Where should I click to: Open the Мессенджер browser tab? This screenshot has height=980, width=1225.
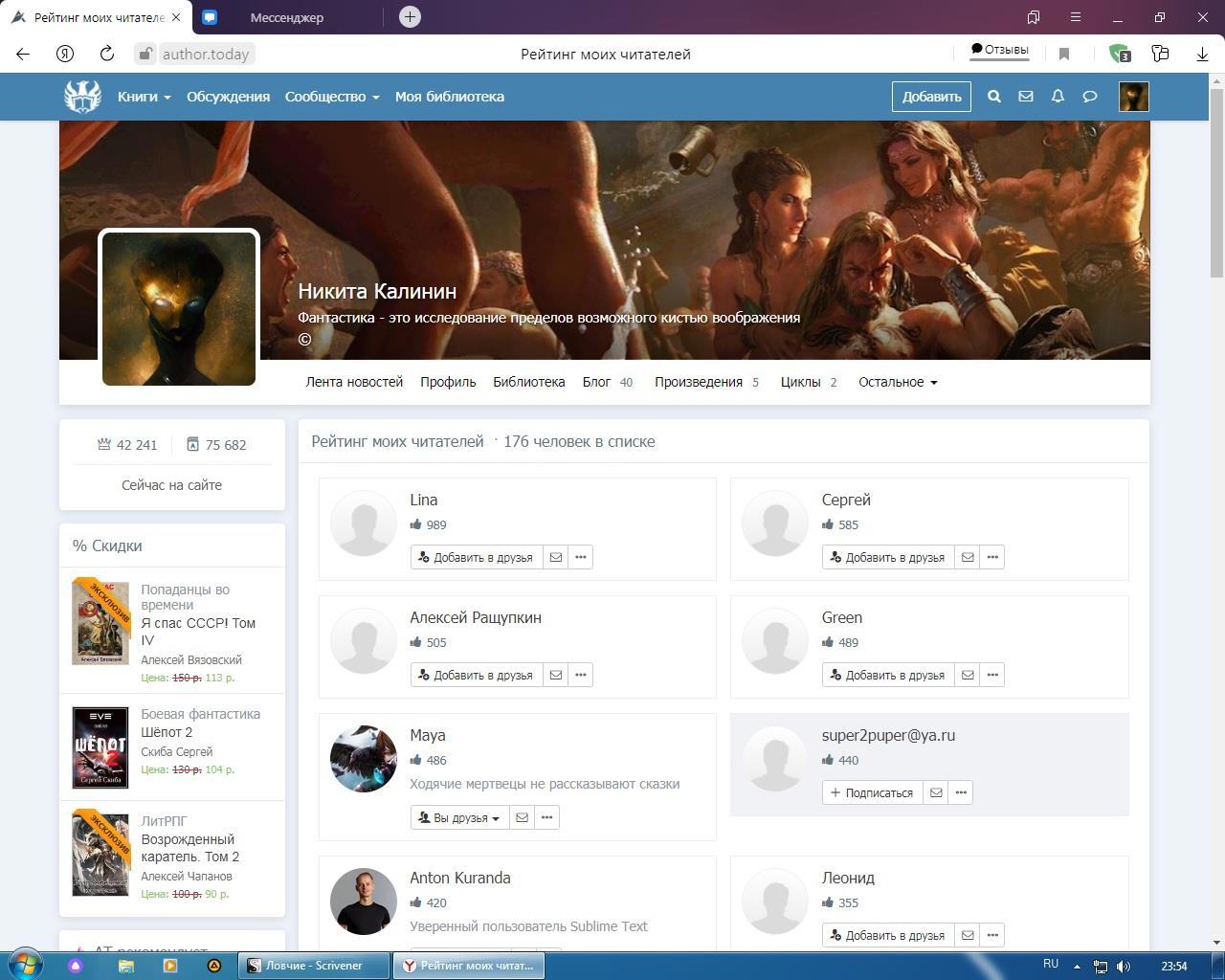[286, 17]
